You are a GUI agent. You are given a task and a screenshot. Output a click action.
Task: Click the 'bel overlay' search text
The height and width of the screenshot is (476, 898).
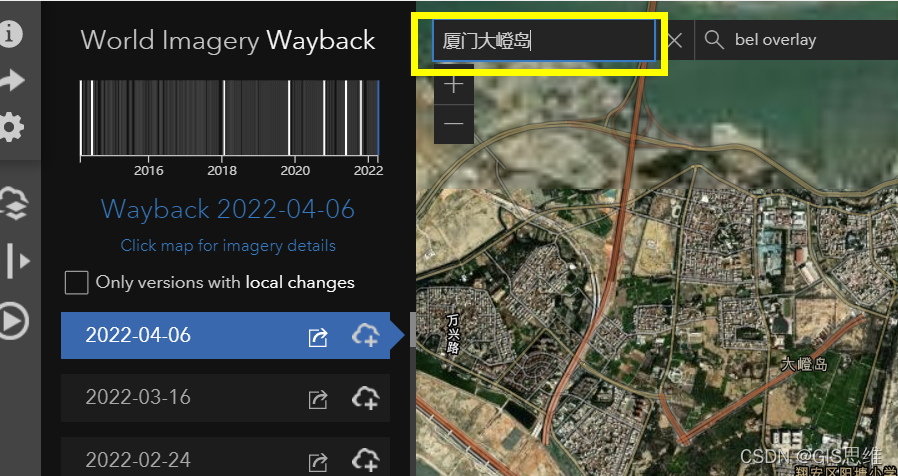pos(775,40)
